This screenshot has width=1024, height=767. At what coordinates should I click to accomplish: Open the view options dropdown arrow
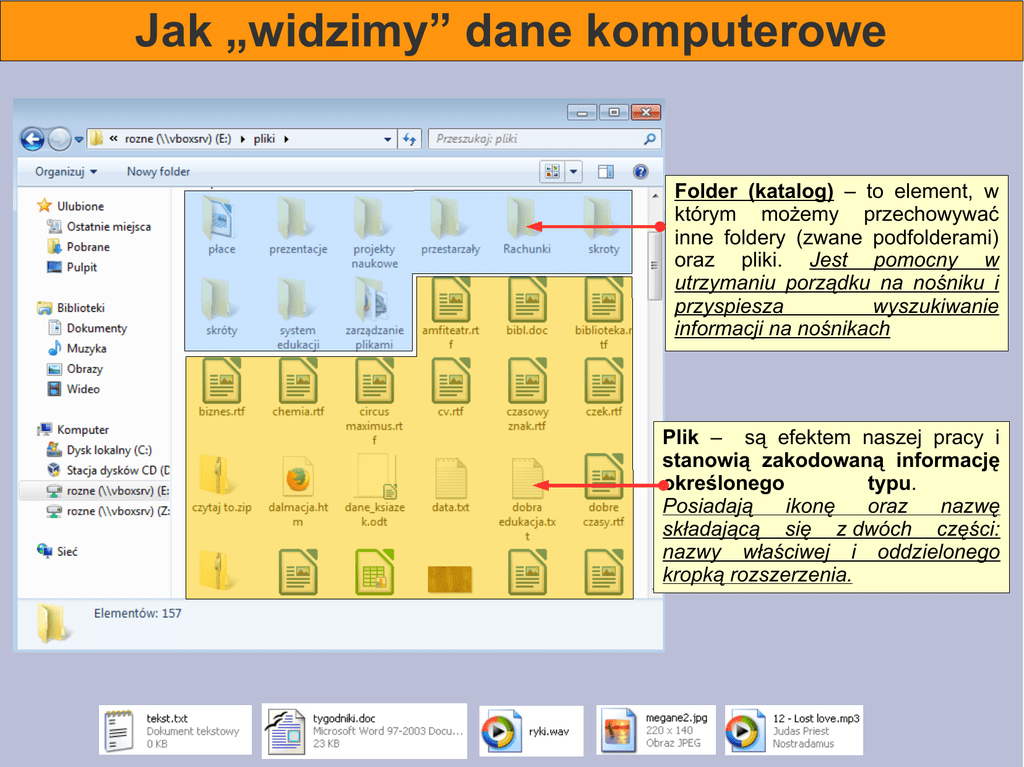tap(574, 172)
